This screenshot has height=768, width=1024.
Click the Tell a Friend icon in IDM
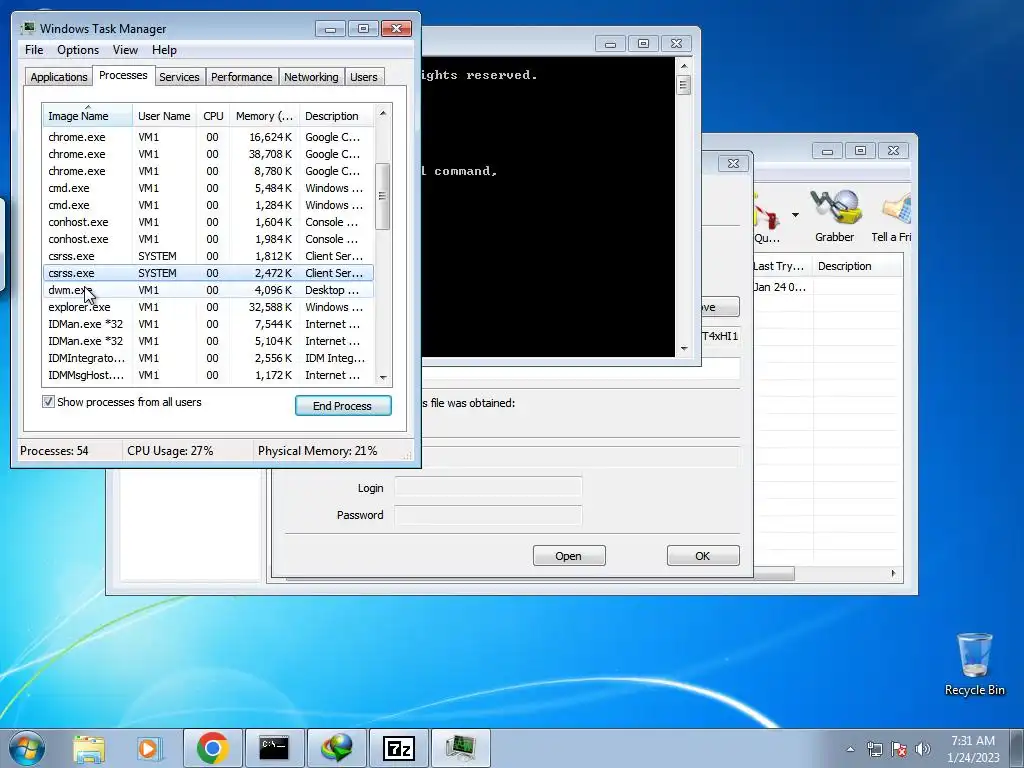pyautogui.click(x=891, y=216)
